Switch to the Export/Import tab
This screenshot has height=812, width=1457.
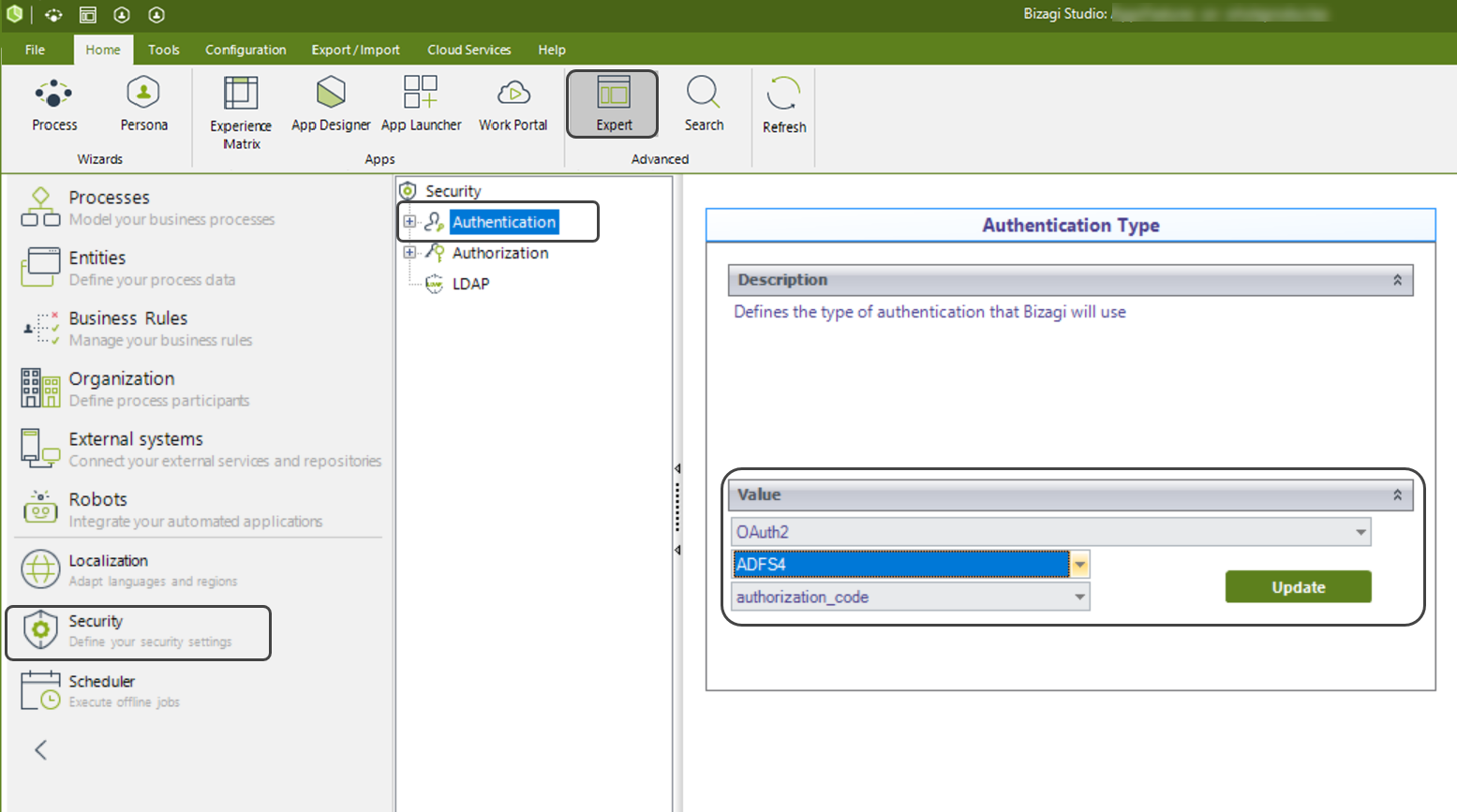pos(355,50)
